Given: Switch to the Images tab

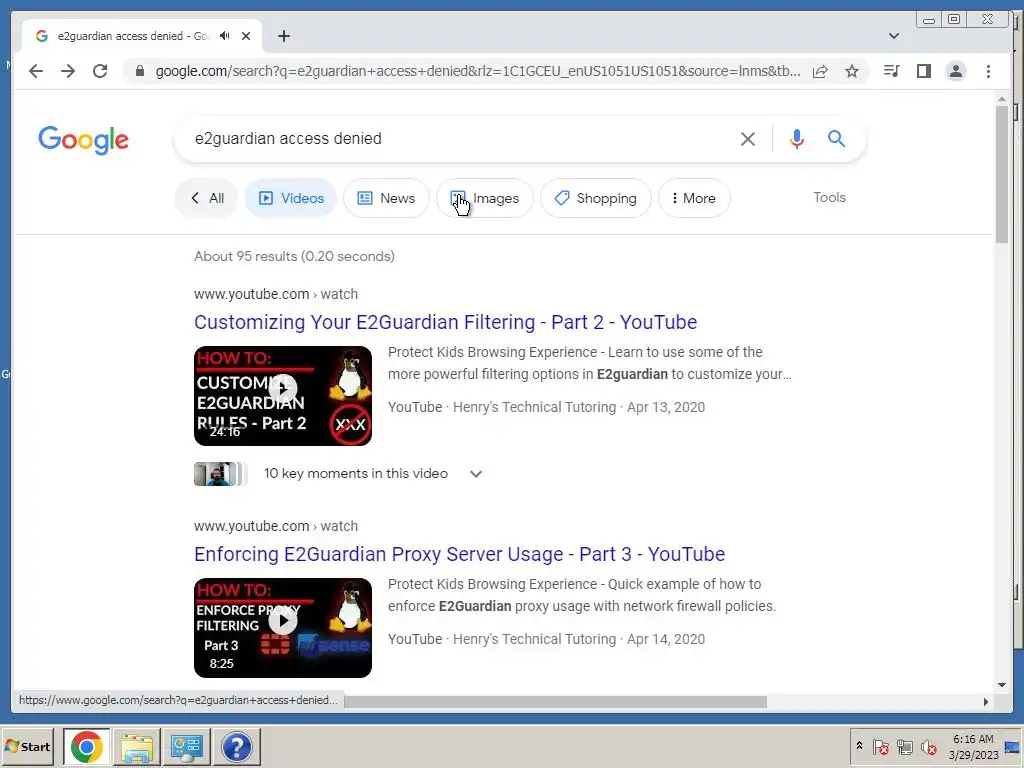Looking at the screenshot, I should (485, 198).
